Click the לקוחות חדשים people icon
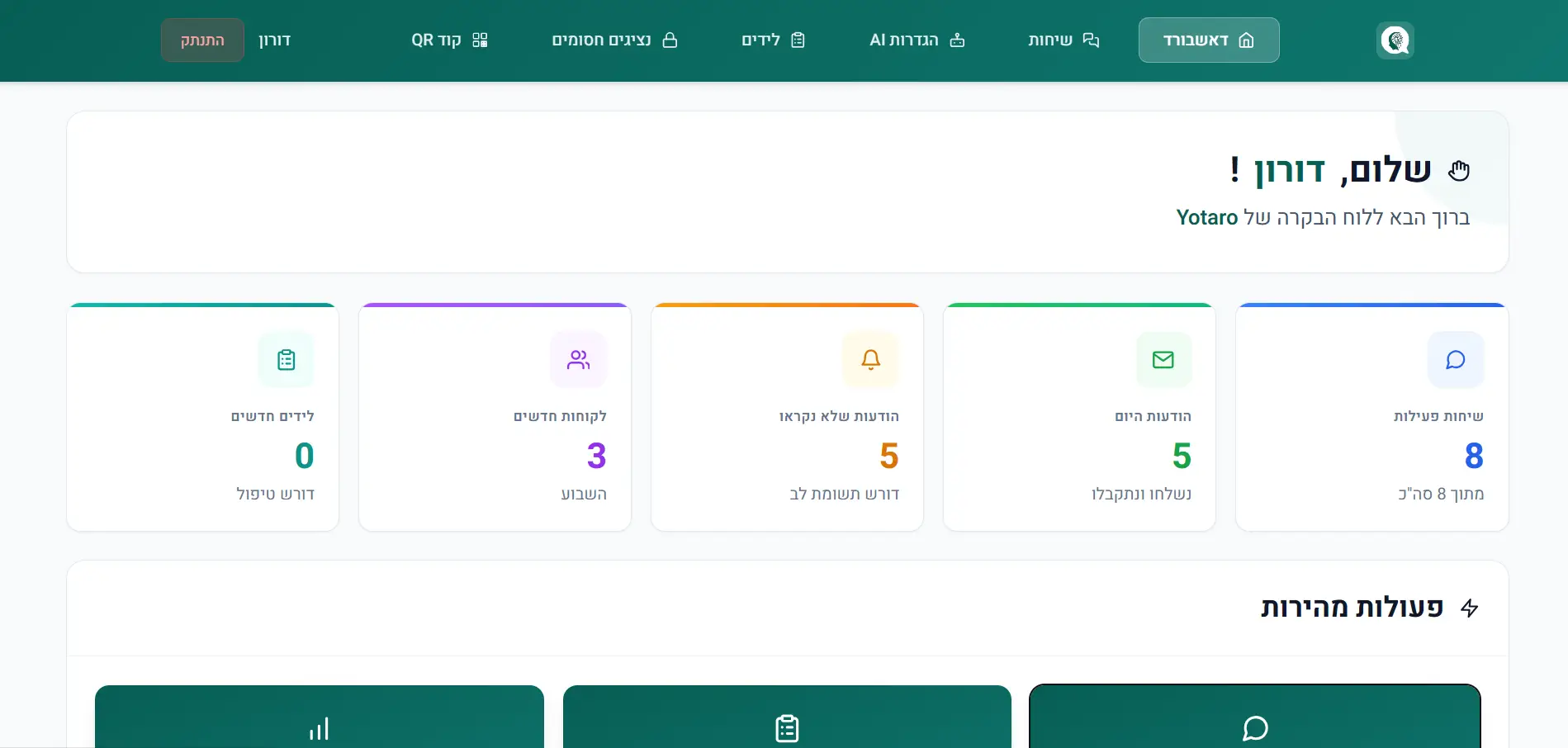The height and width of the screenshot is (748, 1568). point(578,359)
